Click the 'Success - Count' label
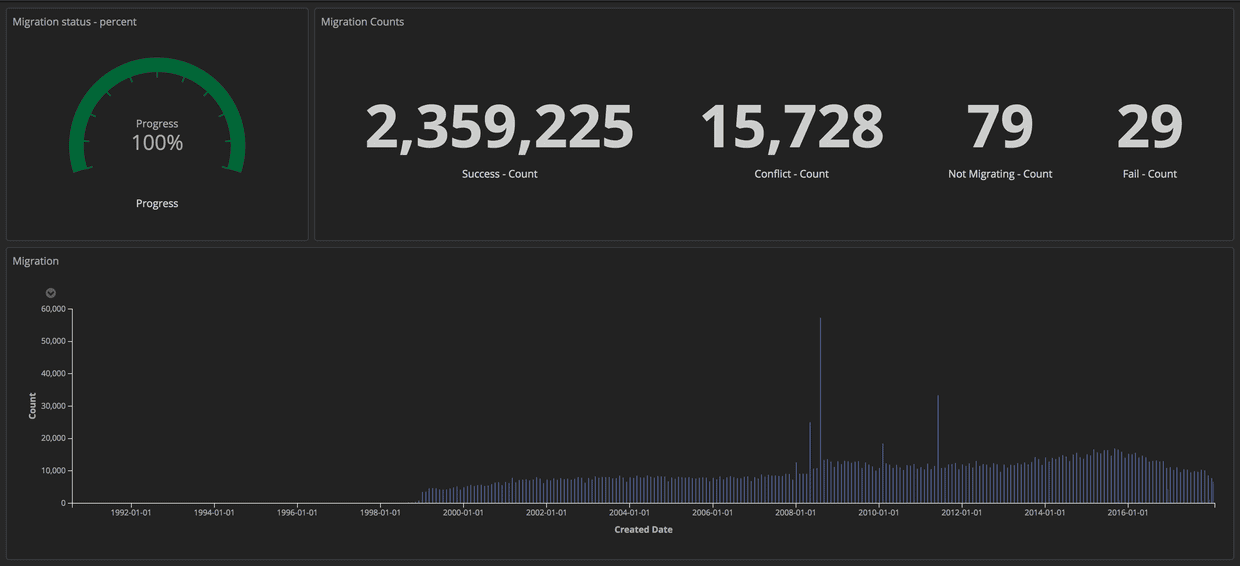 pyautogui.click(x=499, y=174)
